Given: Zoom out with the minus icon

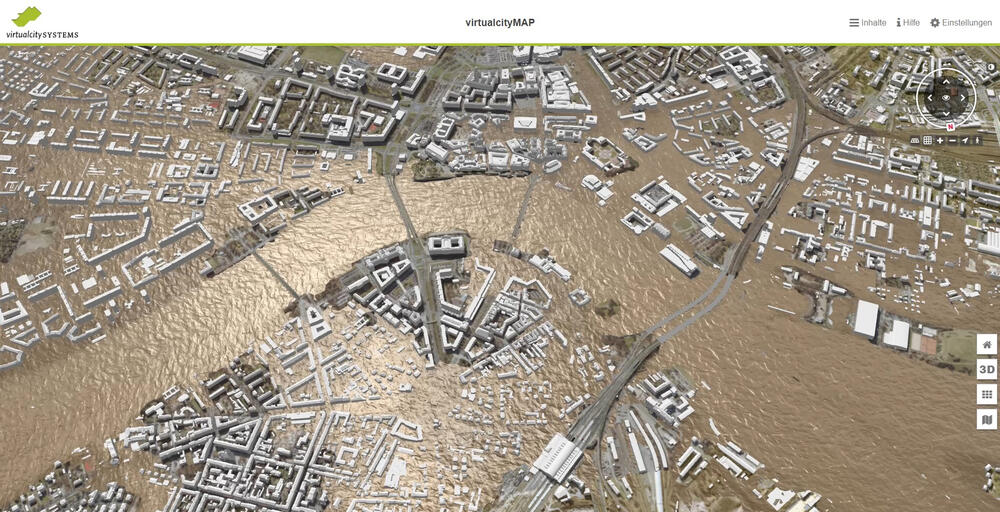Looking at the screenshot, I should click(952, 141).
